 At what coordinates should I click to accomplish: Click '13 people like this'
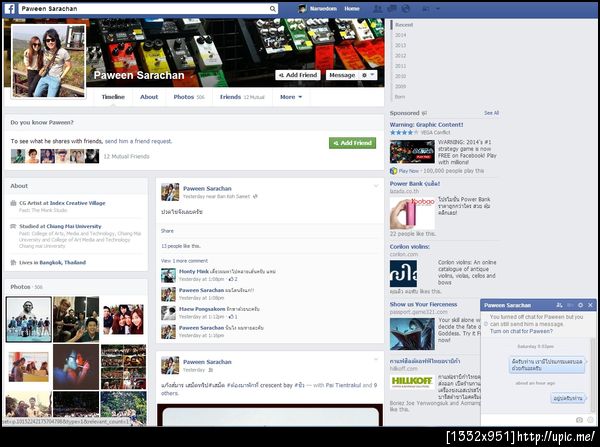(181, 246)
